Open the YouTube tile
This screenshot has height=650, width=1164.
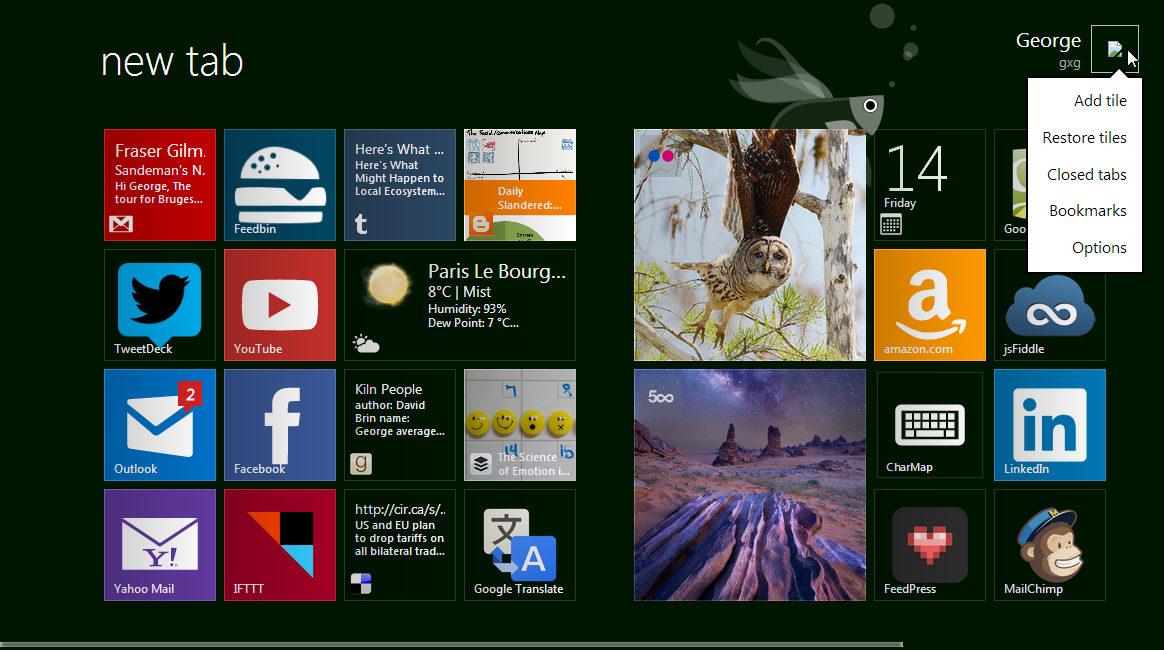click(280, 305)
